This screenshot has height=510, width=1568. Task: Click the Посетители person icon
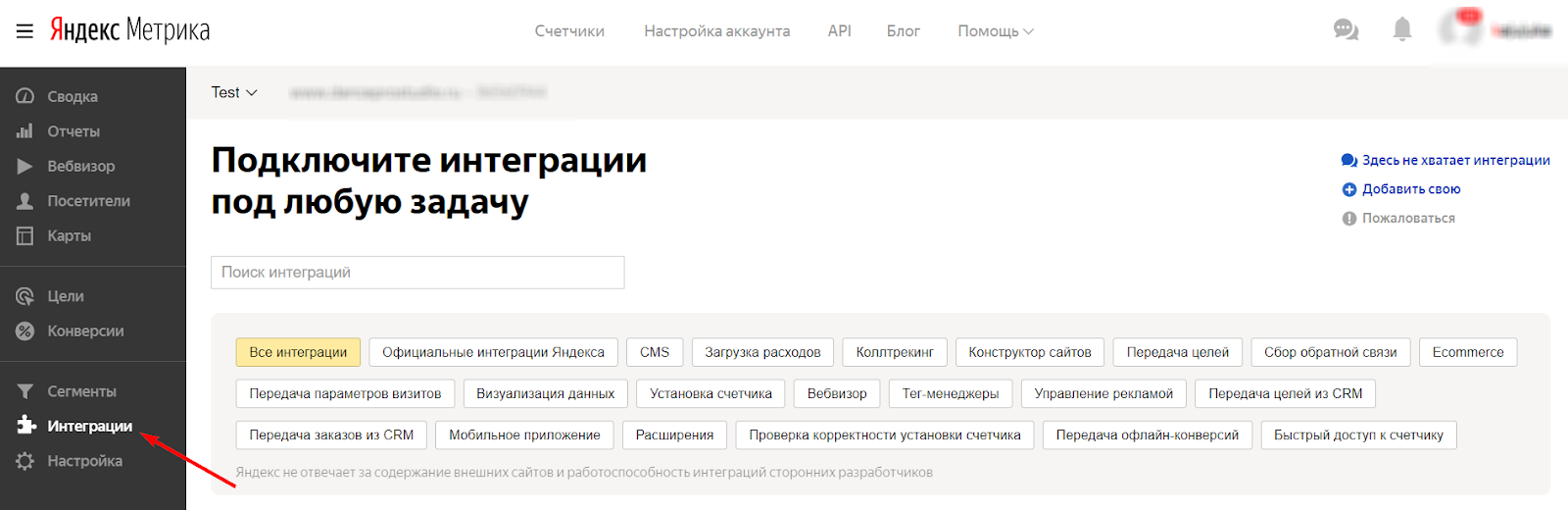click(x=25, y=201)
